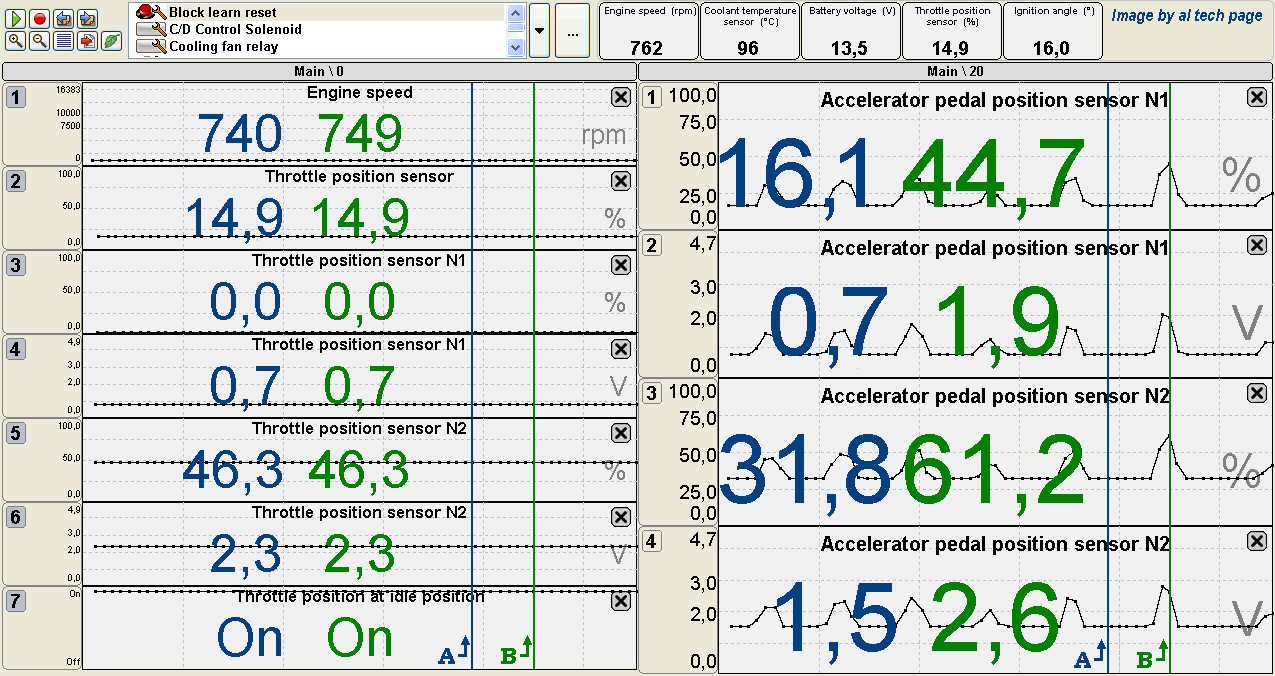1275x676 pixels.
Task: Close the Throttle position at idle graph
Action: point(620,600)
